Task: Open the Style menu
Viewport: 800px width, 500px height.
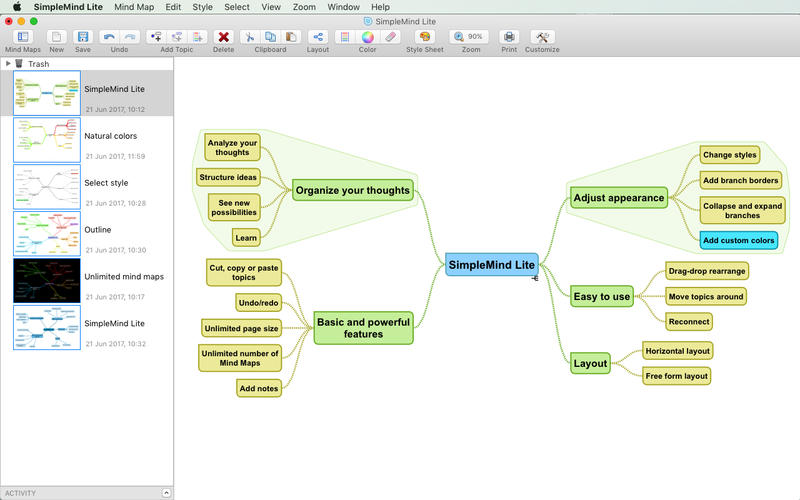Action: point(203,7)
